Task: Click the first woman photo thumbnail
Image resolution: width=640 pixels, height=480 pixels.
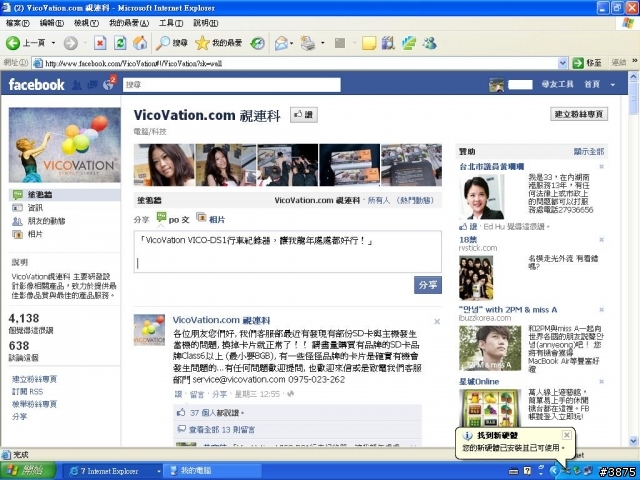Action: tap(164, 165)
